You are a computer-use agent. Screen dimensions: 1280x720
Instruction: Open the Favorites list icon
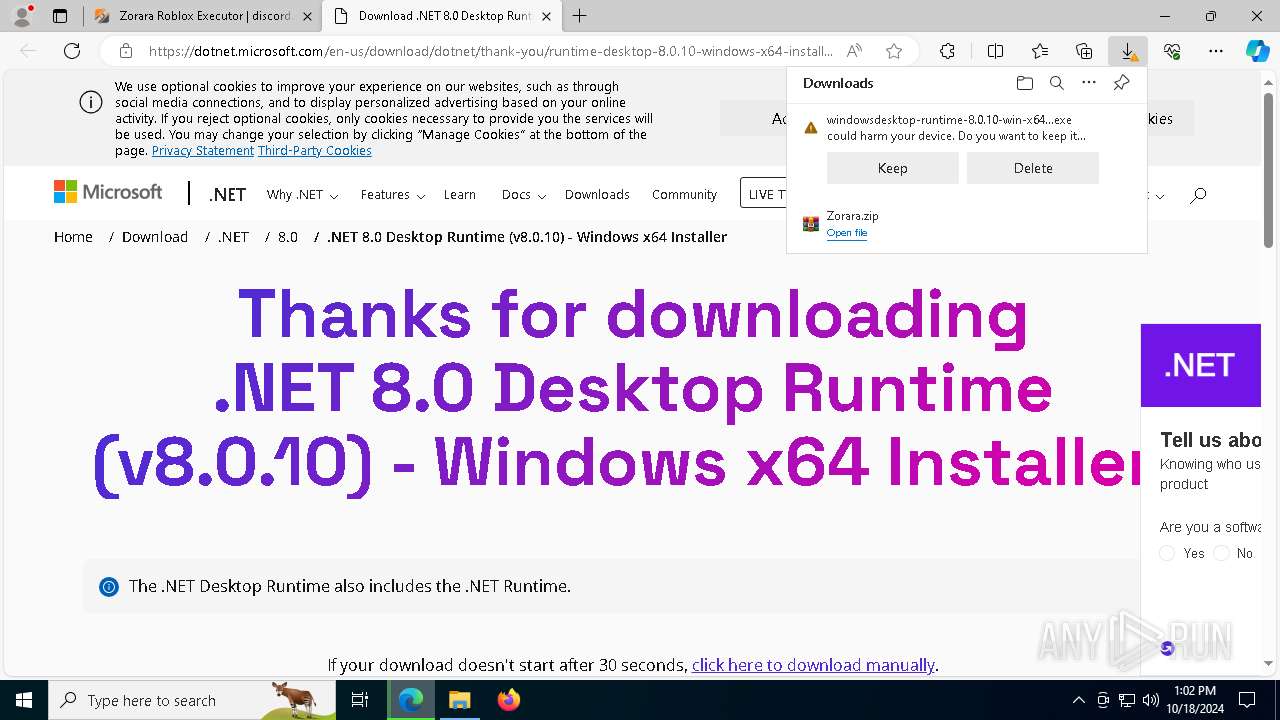(1040, 51)
